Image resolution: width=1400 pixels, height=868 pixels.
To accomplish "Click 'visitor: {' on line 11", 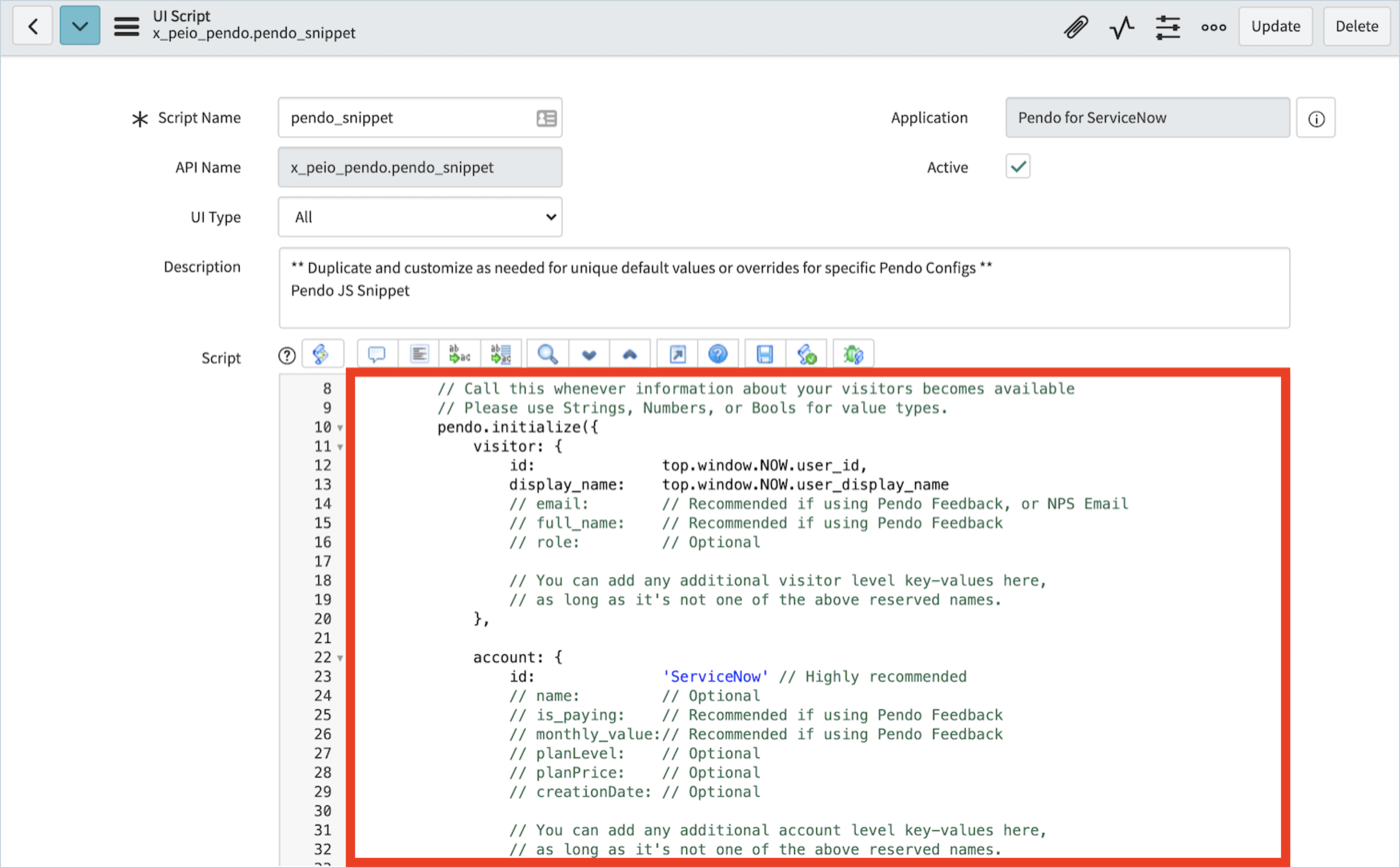I will pos(518,446).
